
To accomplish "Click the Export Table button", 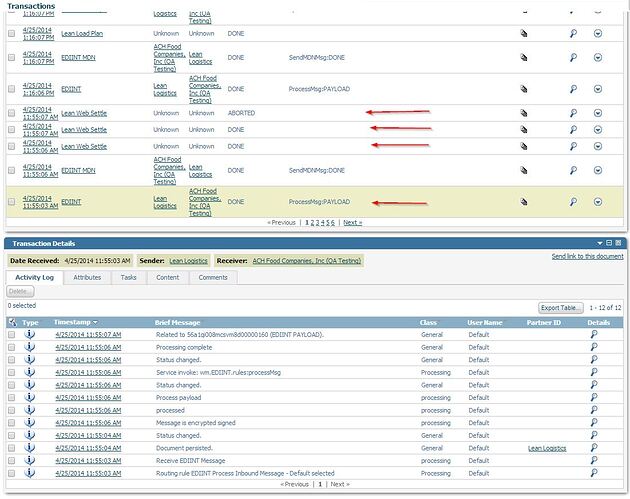I will (560, 308).
